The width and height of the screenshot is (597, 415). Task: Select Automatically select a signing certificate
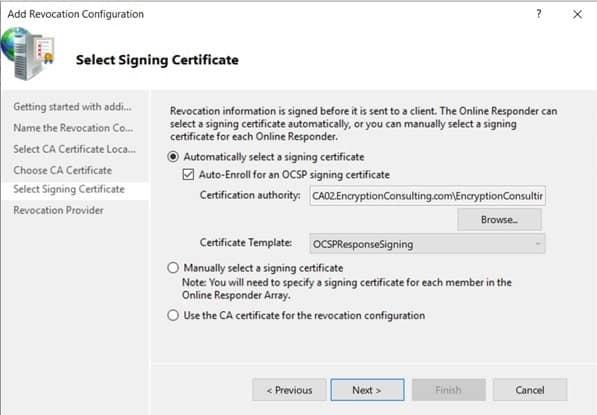tap(173, 157)
